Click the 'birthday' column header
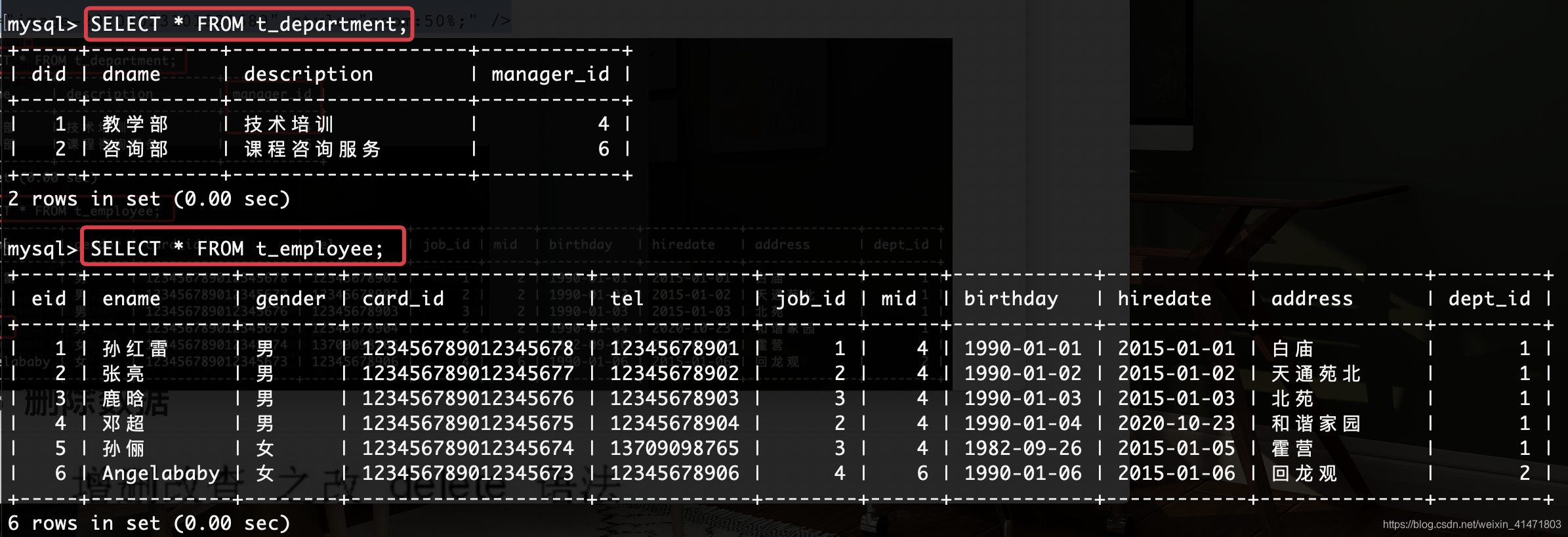1568x537 pixels. [1011, 299]
